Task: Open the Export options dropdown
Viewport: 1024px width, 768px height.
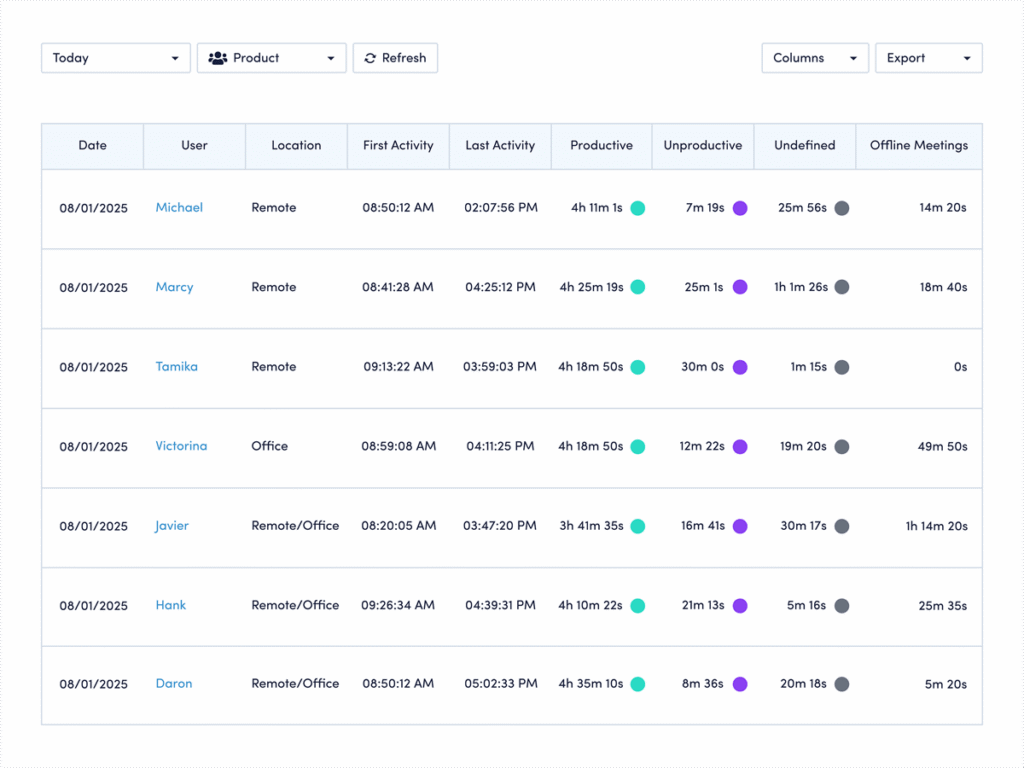Action: click(928, 57)
